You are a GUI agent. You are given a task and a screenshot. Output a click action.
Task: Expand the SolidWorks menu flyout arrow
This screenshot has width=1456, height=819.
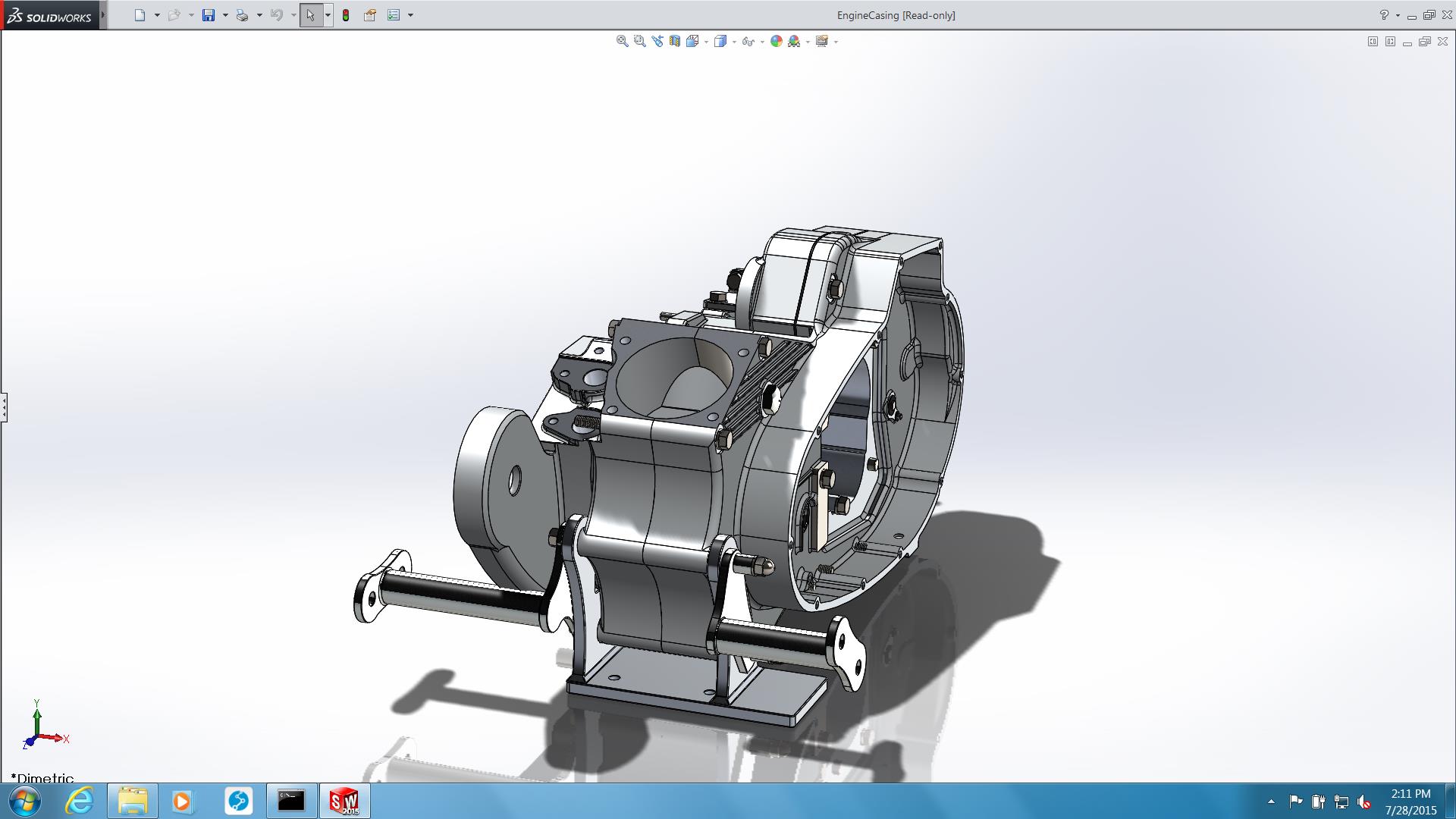click(x=103, y=15)
